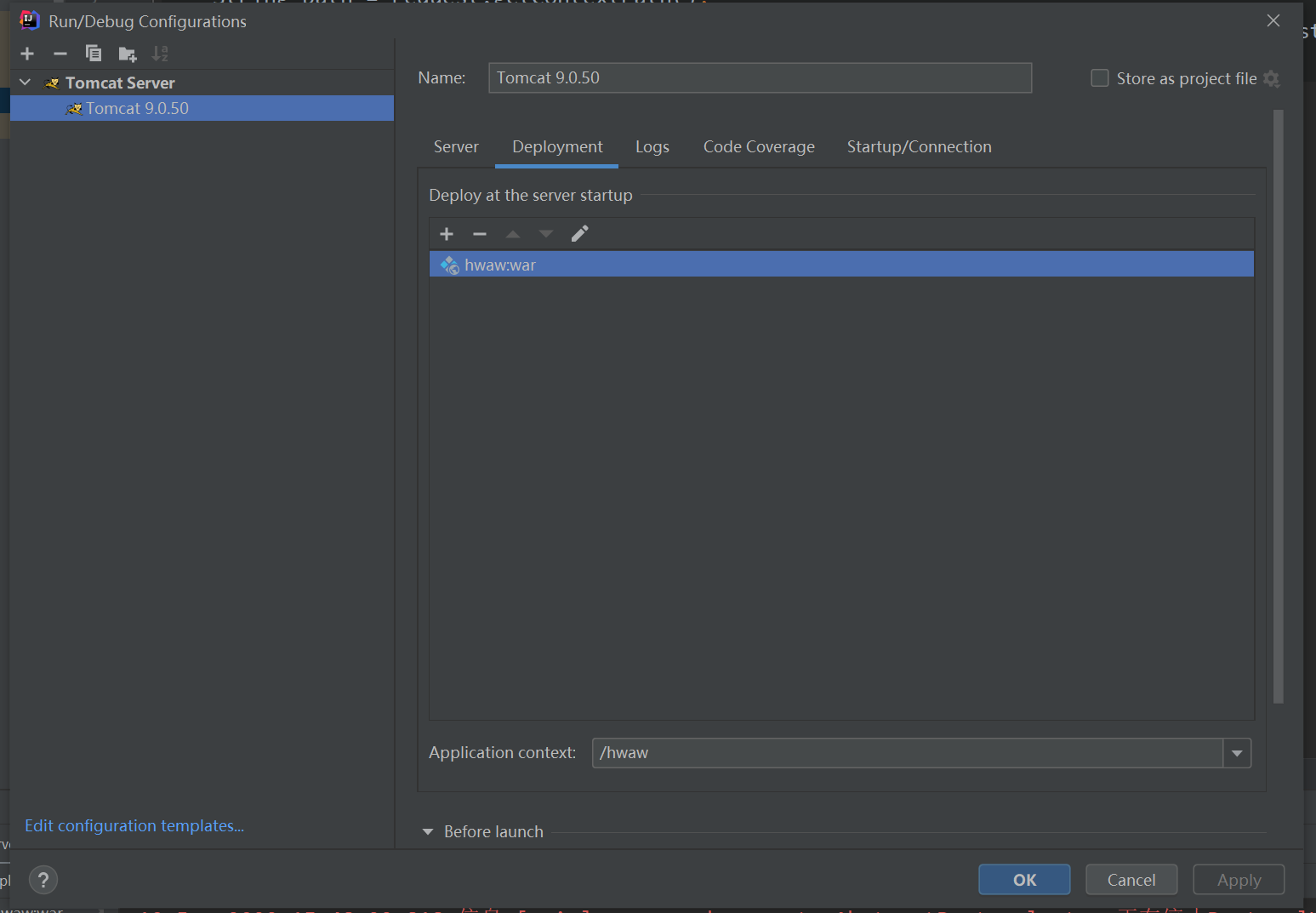Collapse the Tomcat Server tree node

tap(26, 83)
